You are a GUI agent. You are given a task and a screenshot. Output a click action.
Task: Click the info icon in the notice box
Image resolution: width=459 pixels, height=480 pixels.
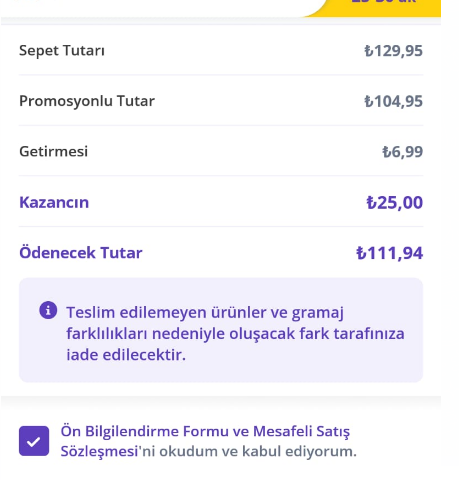(48, 310)
